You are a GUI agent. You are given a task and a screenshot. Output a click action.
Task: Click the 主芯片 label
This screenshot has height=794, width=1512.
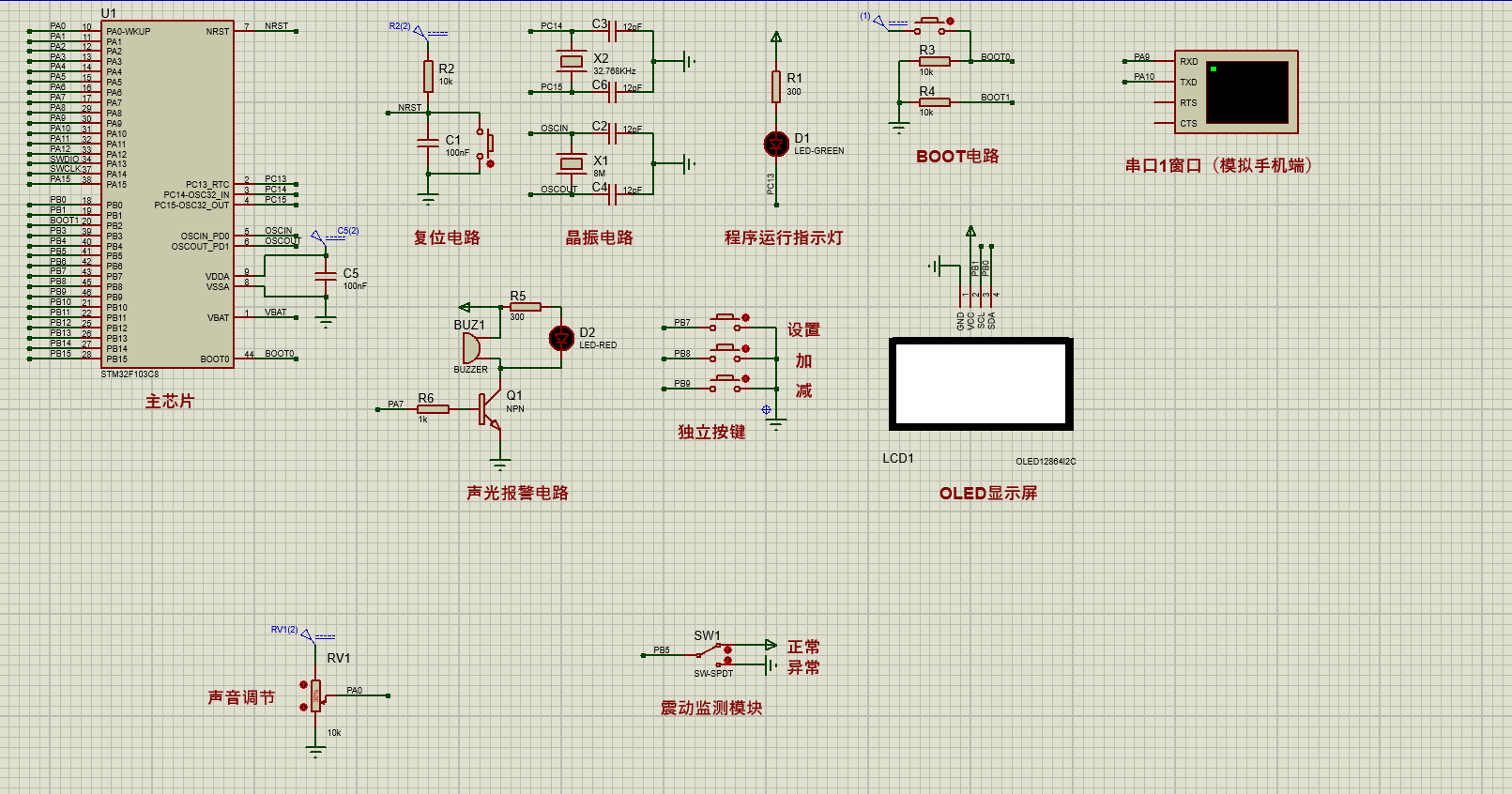click(x=170, y=401)
